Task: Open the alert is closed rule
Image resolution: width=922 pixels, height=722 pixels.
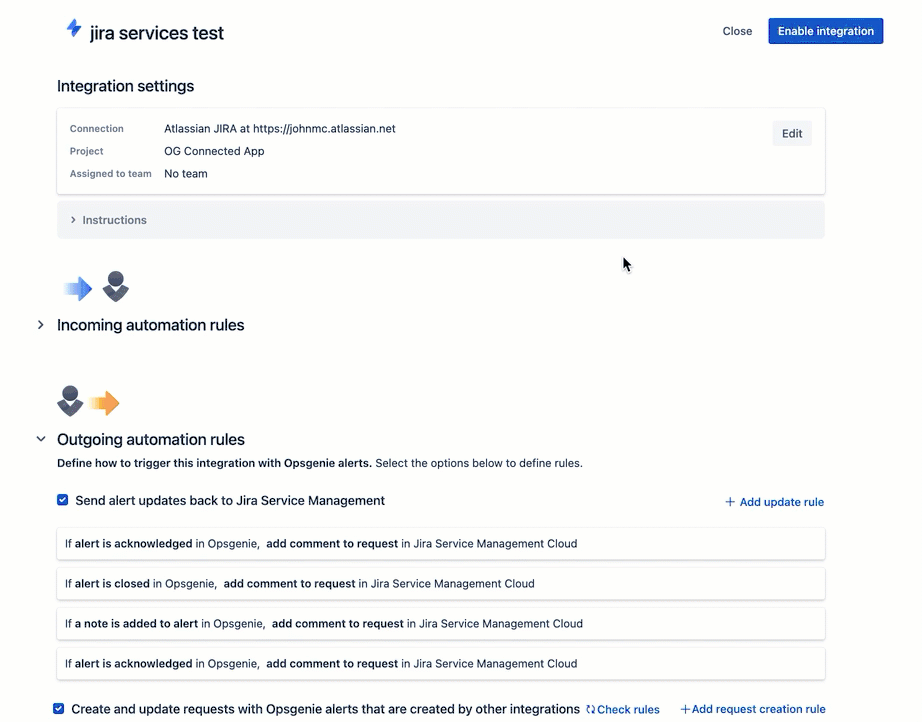Action: tap(441, 584)
